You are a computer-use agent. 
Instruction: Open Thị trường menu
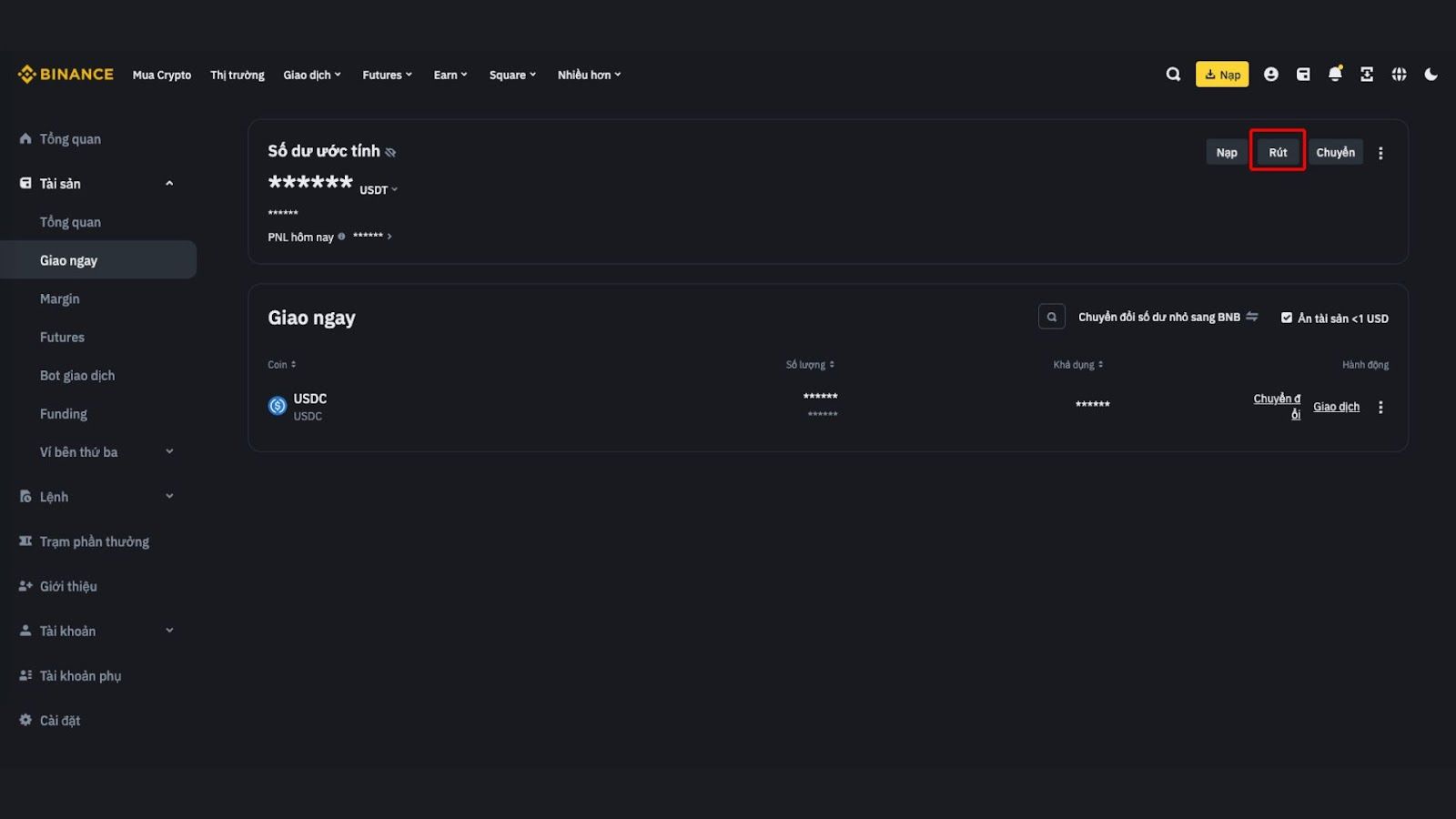coord(238,75)
